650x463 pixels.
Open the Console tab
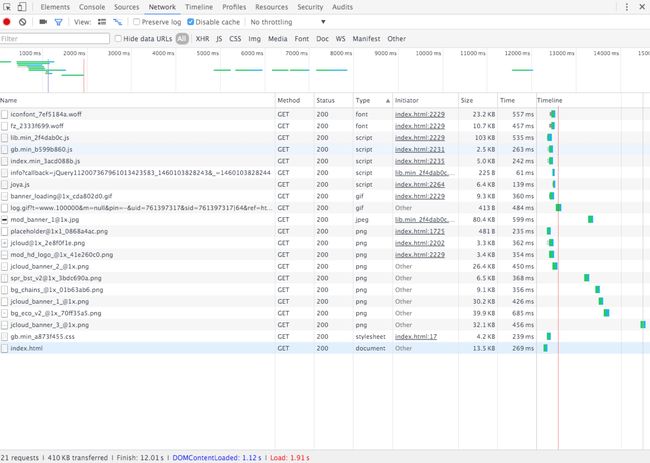pos(92,7)
